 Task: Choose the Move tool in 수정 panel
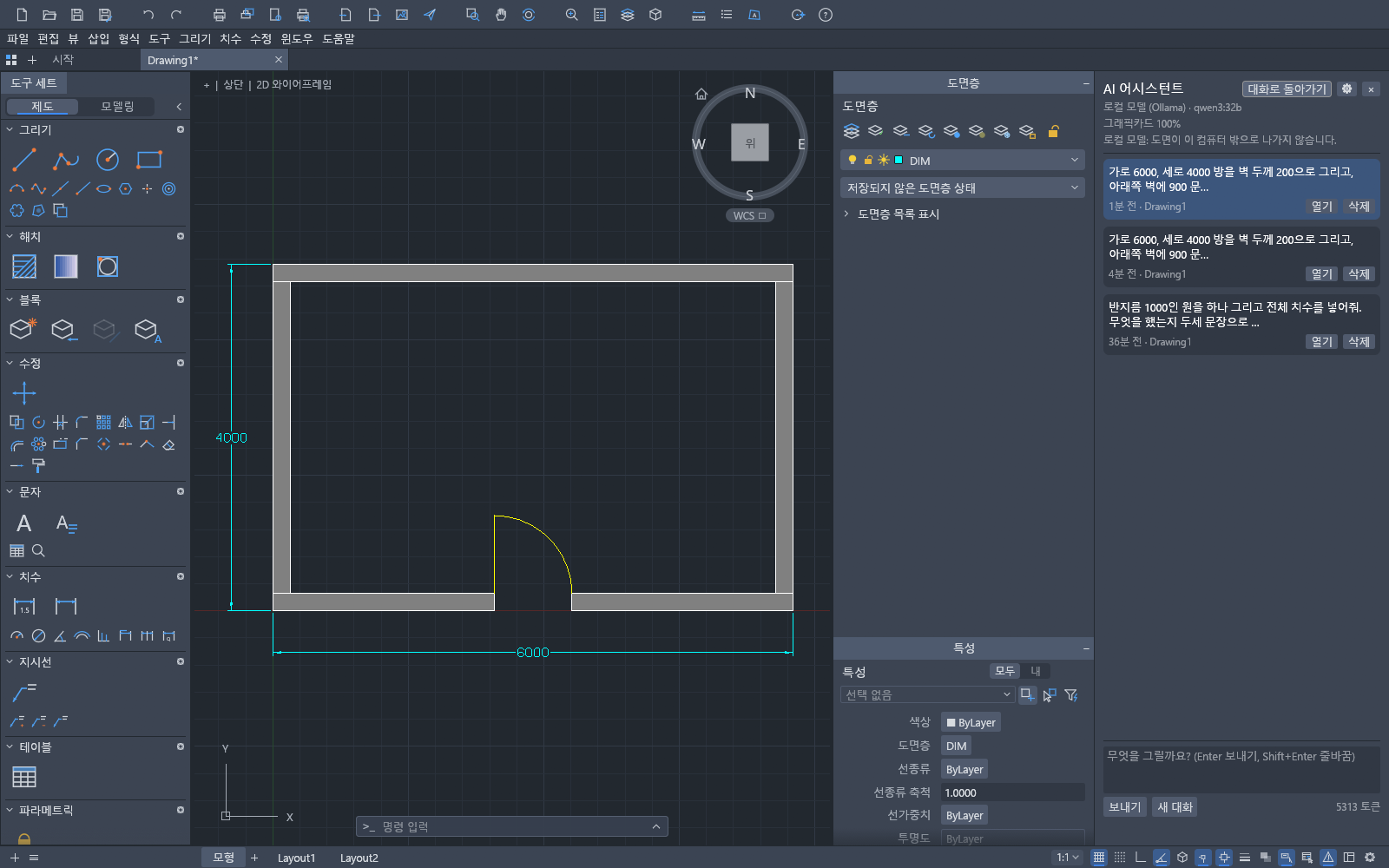[24, 393]
